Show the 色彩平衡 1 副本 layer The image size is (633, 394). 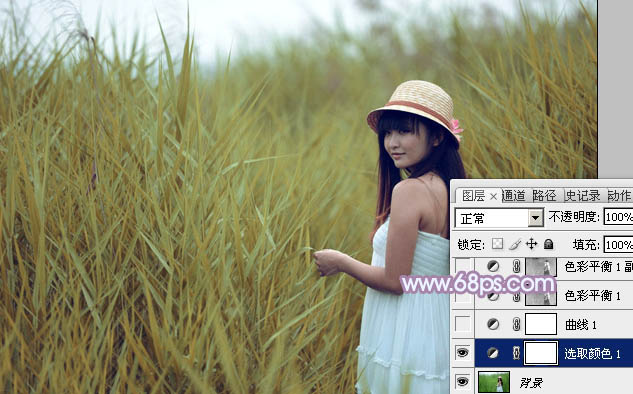[x=463, y=266]
